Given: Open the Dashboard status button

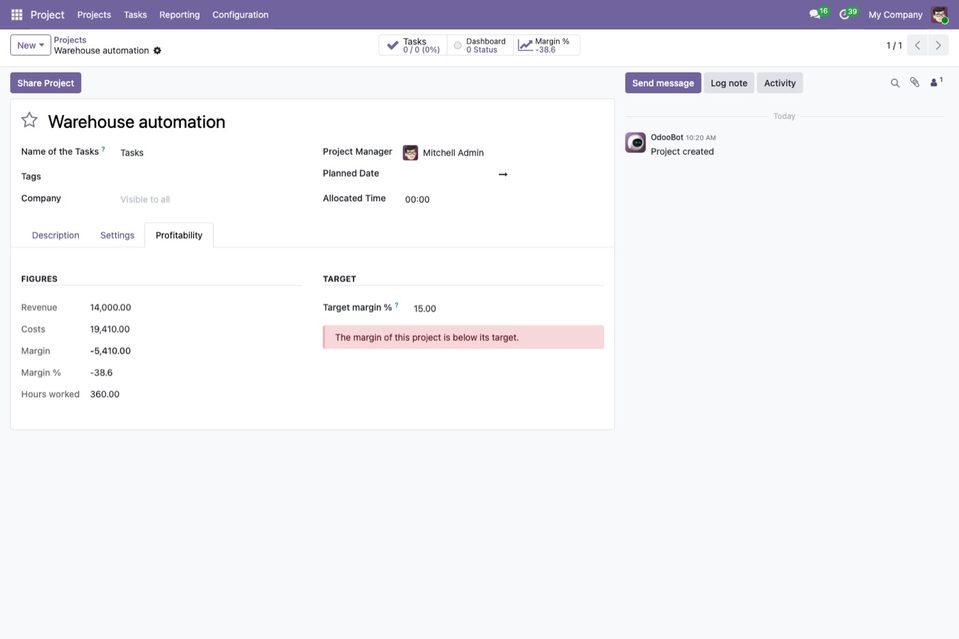Looking at the screenshot, I should [481, 45].
